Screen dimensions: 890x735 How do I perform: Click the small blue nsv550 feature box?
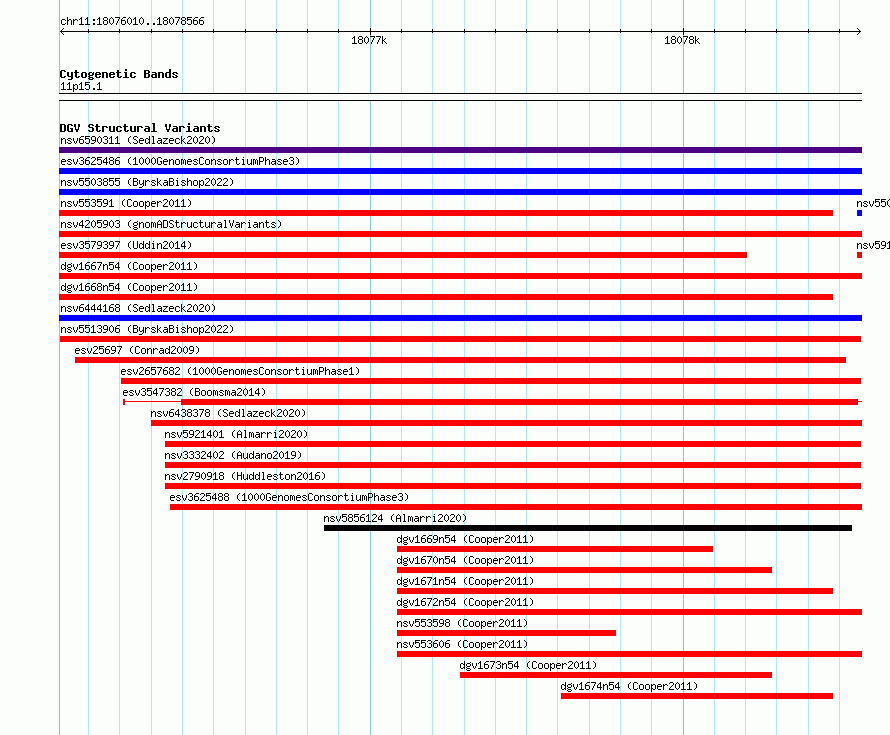(859, 213)
